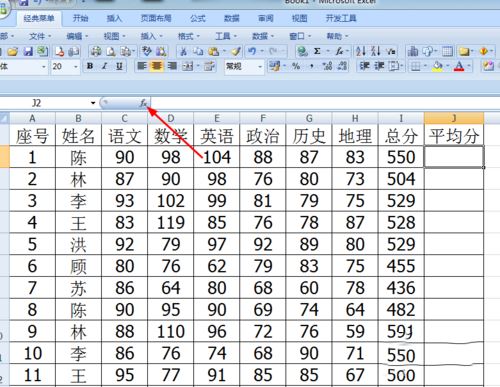Viewport: 500px width, 387px height.
Task: Click the Open folder icon in the toolbar
Action: tap(13, 51)
